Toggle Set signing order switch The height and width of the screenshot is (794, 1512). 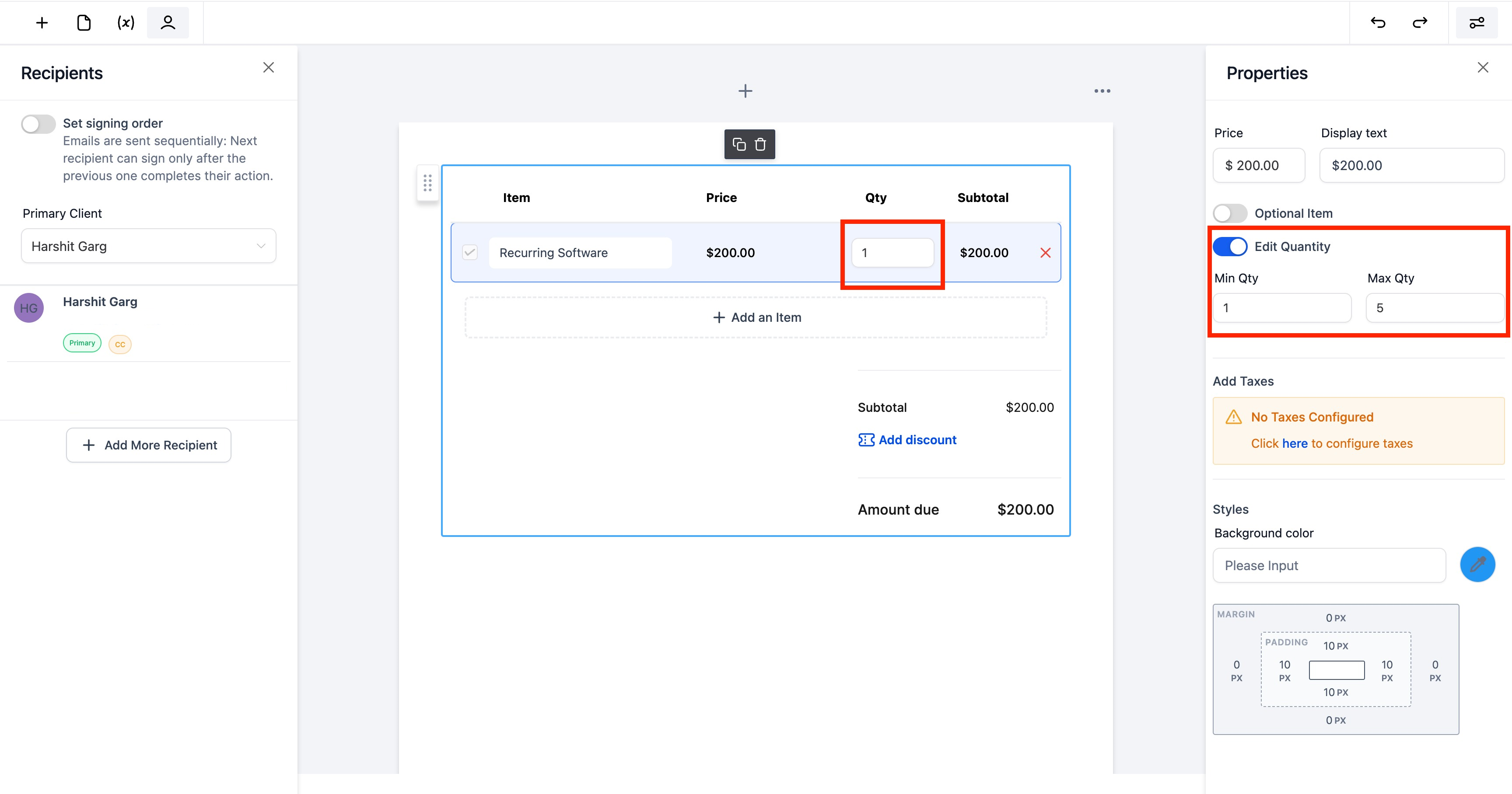coord(38,124)
